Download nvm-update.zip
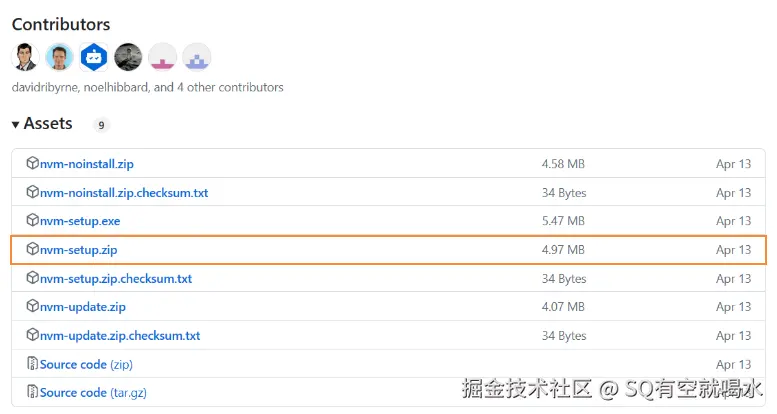The width and height of the screenshot is (777, 414). pos(83,306)
